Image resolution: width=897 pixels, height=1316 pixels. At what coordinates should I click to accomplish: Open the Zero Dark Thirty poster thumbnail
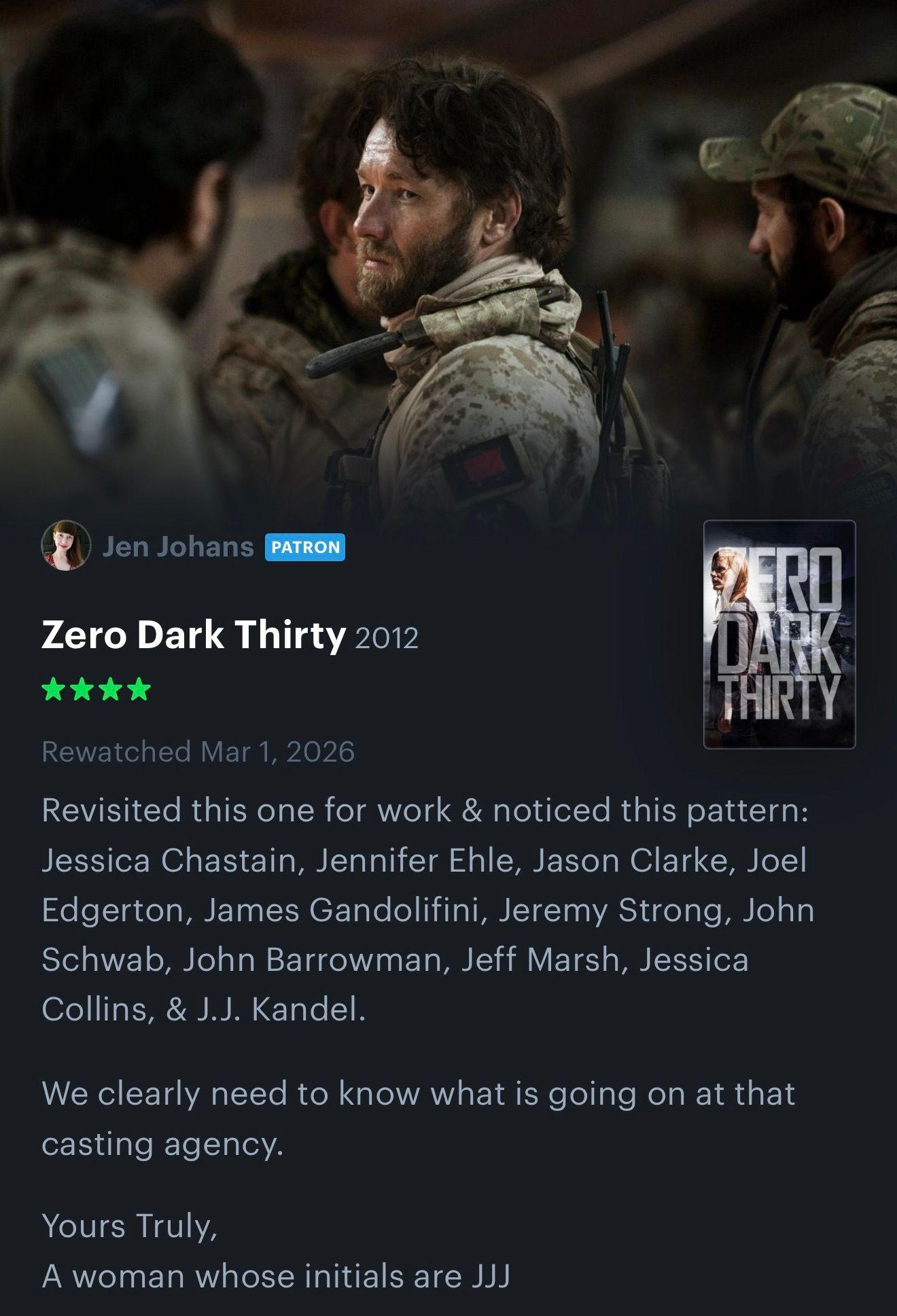[779, 635]
